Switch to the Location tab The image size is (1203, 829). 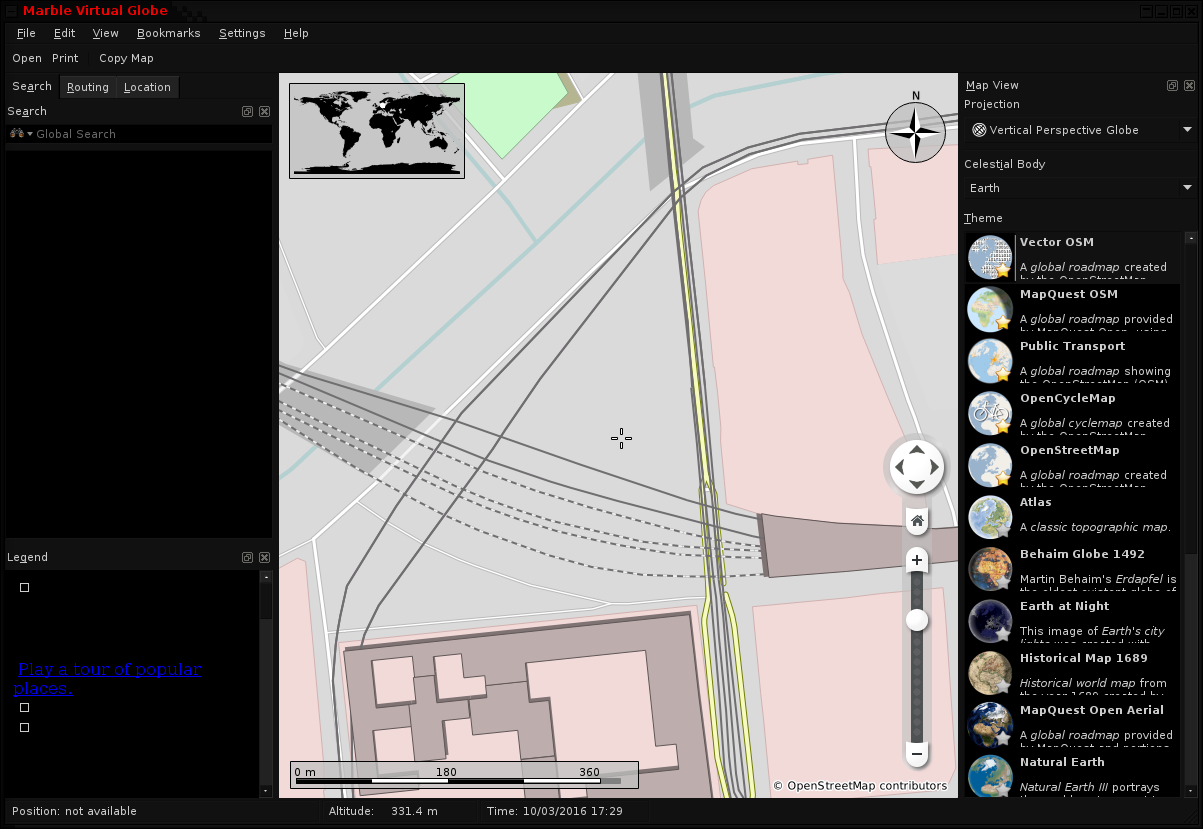tap(147, 87)
